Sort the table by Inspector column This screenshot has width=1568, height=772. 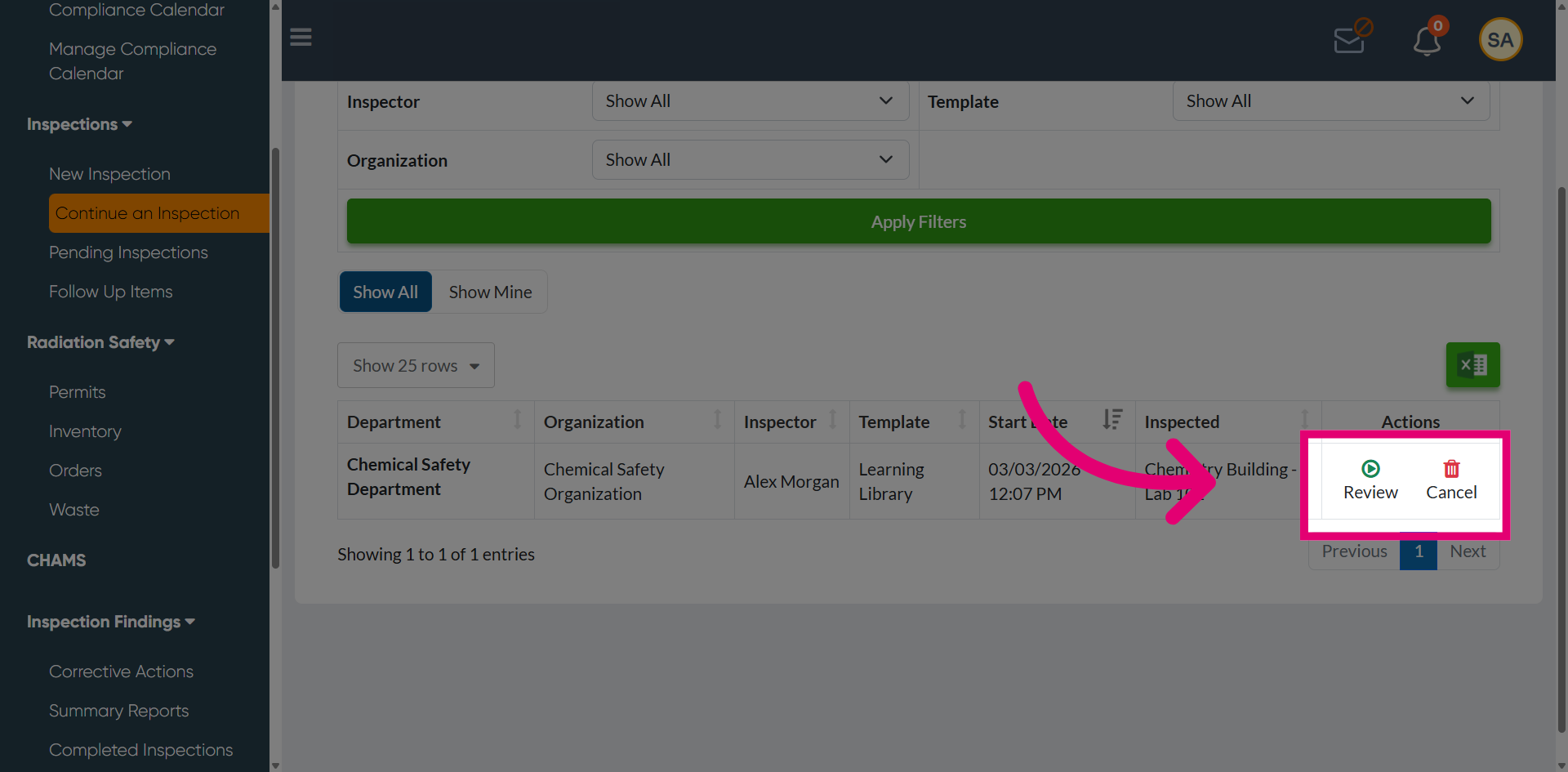click(791, 422)
